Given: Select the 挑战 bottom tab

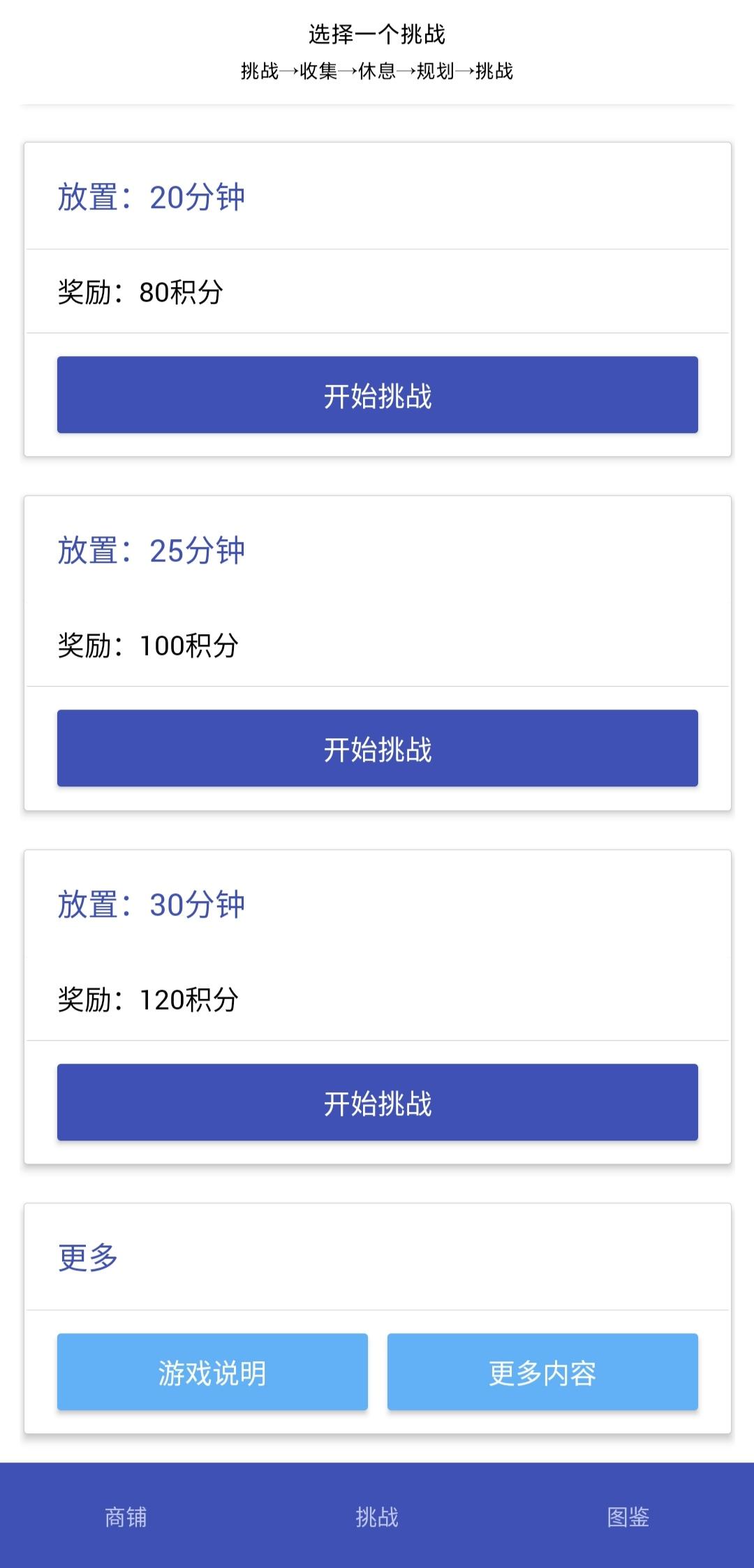Looking at the screenshot, I should click(x=377, y=1516).
